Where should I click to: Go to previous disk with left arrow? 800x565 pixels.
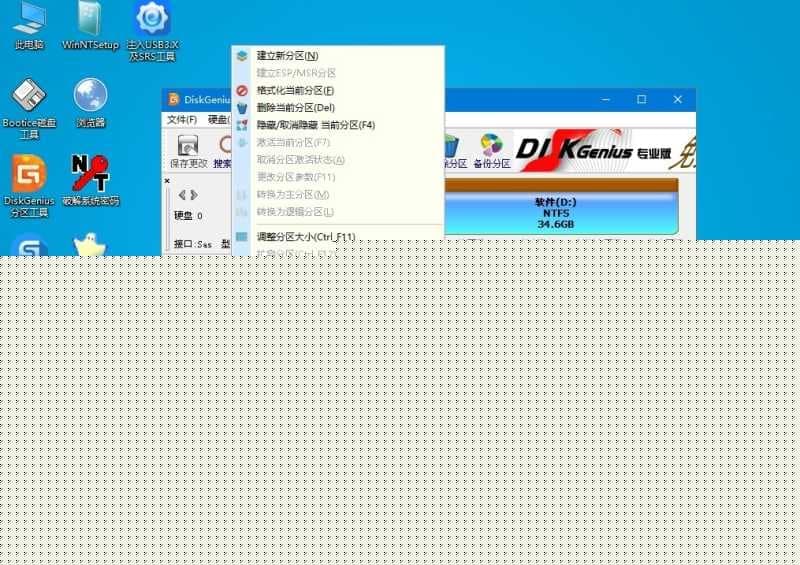coord(180,195)
